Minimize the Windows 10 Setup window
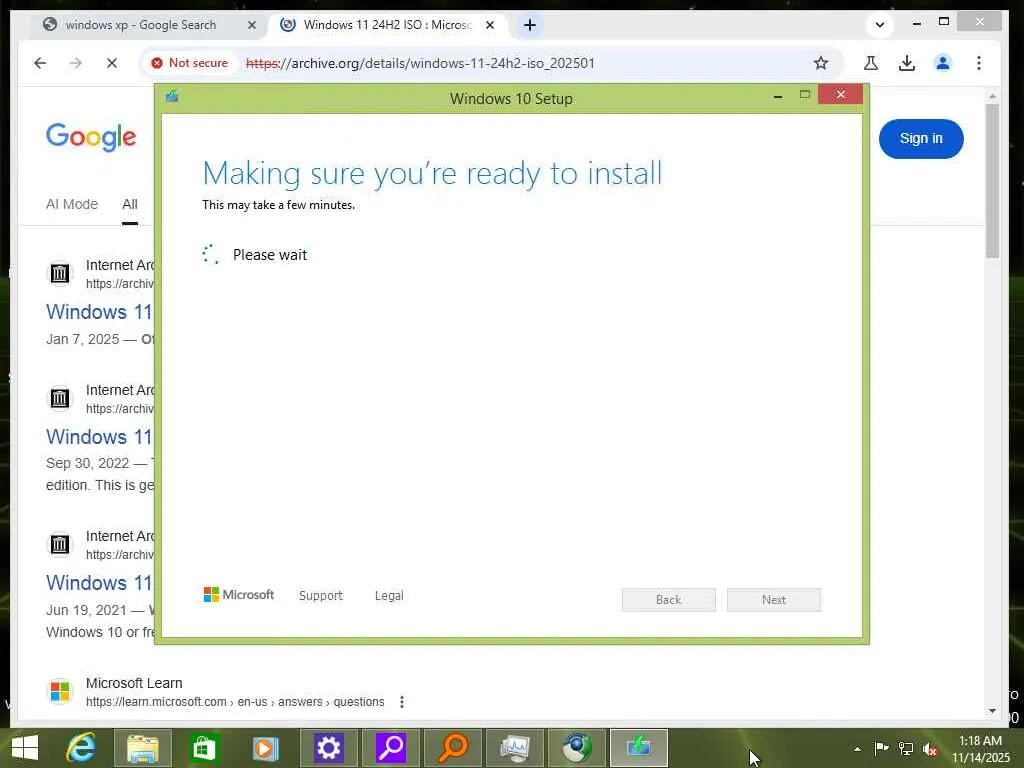Screen dimensions: 1024x768 coord(778,96)
